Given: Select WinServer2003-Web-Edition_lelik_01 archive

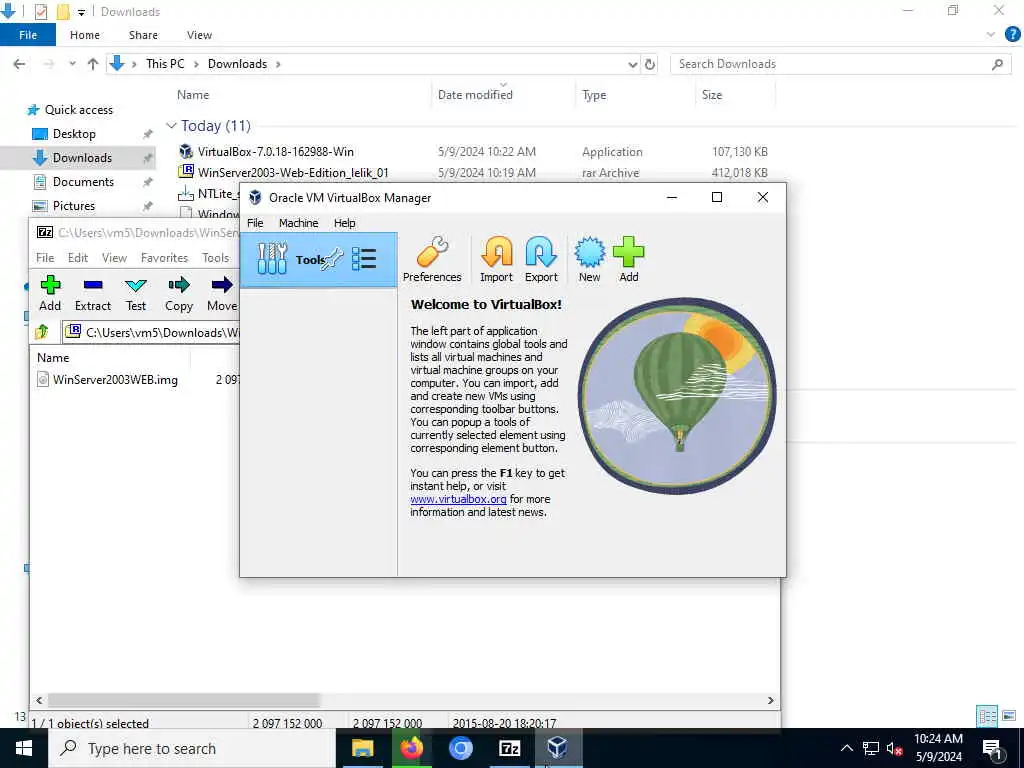Looking at the screenshot, I should 293,173.
